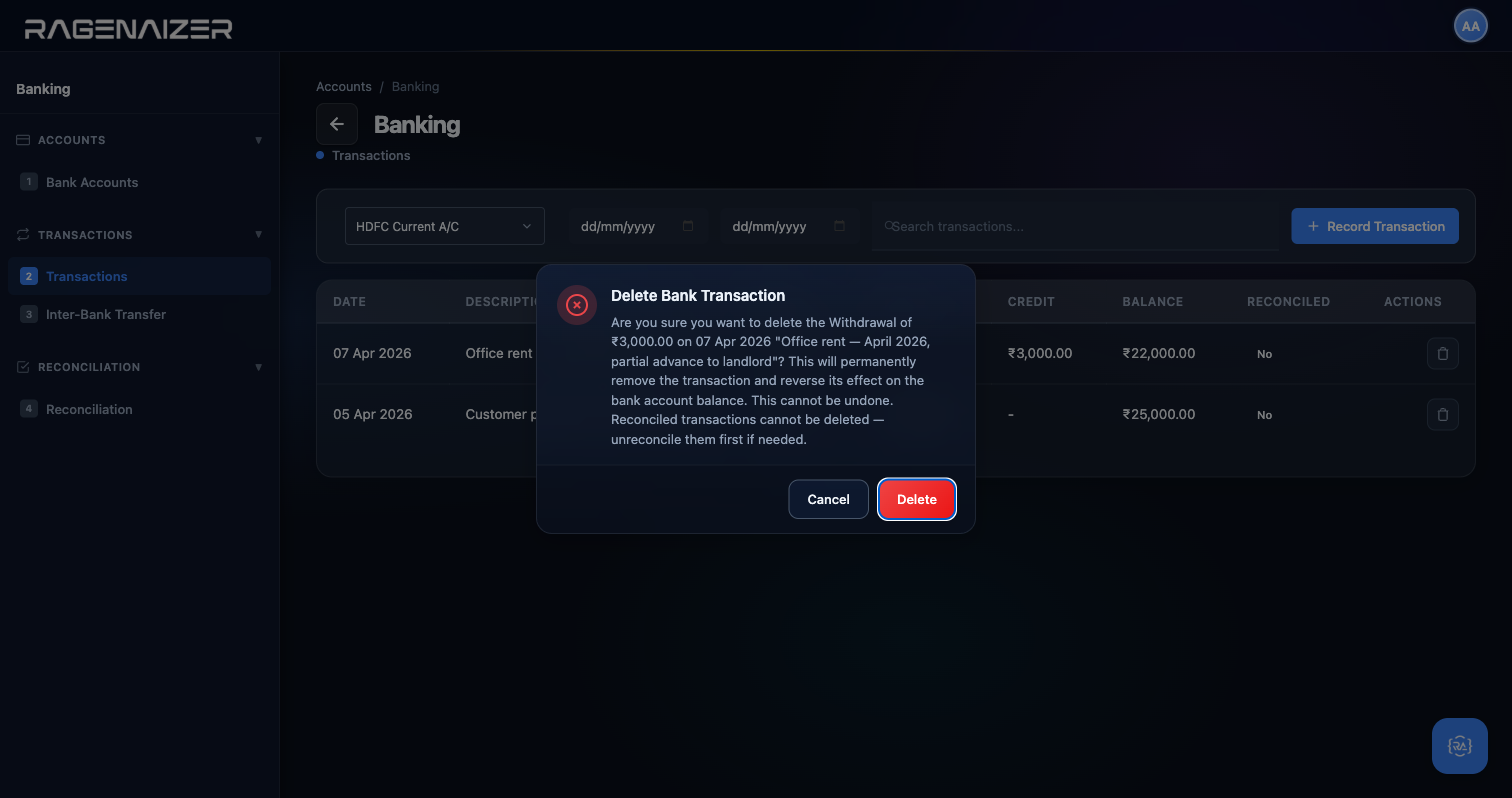Open Reconciliation page in sidebar
The height and width of the screenshot is (798, 1512).
click(x=139, y=409)
